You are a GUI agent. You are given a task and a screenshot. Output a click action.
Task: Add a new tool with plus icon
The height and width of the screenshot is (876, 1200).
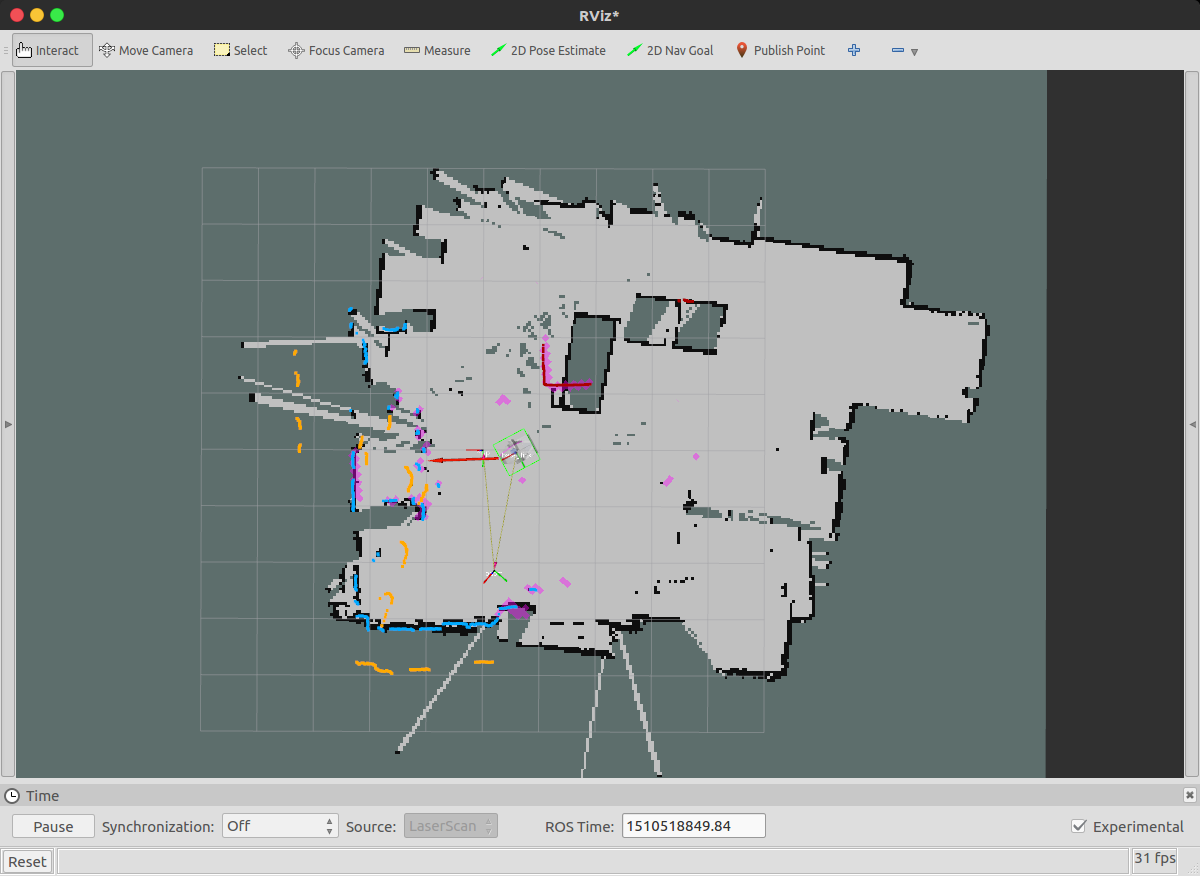tap(854, 50)
